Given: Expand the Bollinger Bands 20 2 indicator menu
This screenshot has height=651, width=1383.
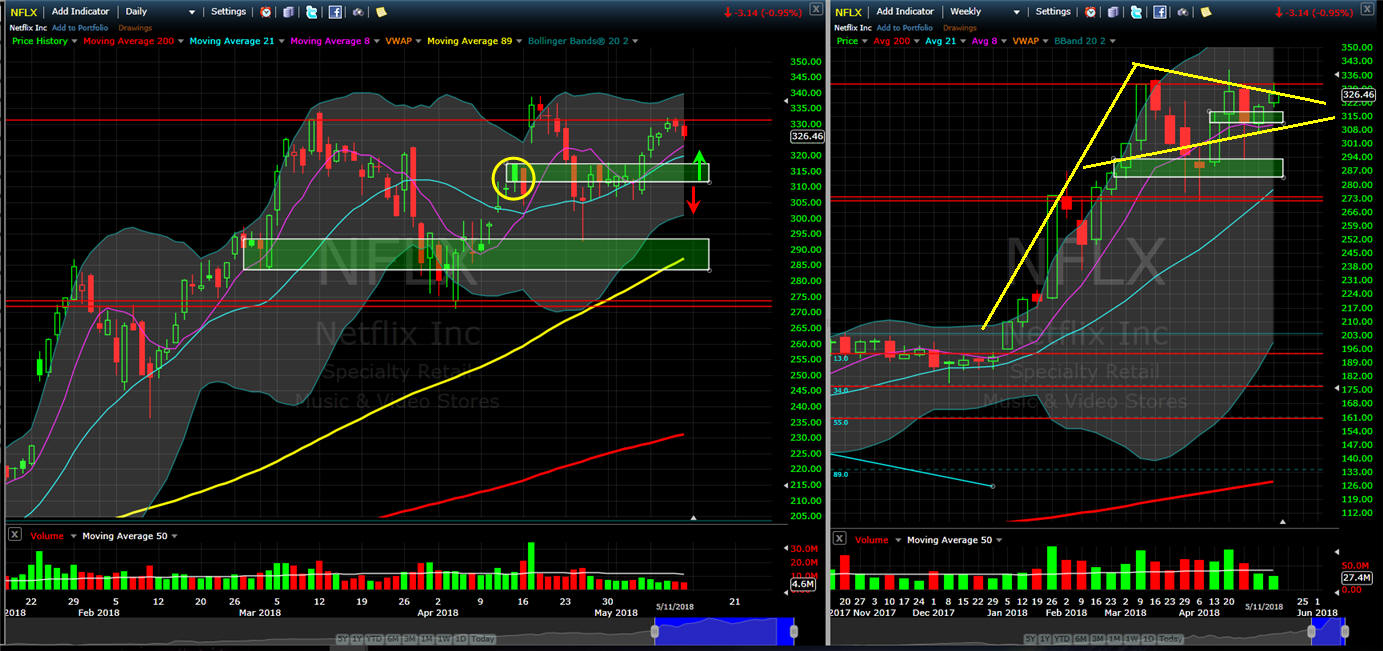Looking at the screenshot, I should click(x=635, y=41).
